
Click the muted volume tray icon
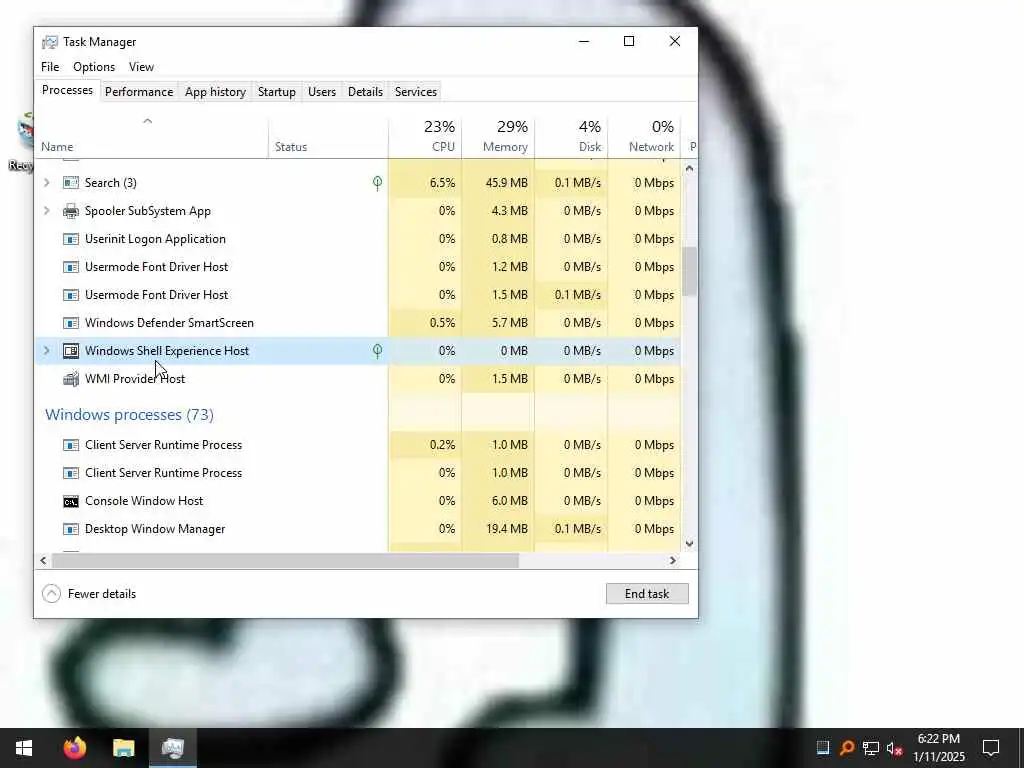[x=894, y=748]
